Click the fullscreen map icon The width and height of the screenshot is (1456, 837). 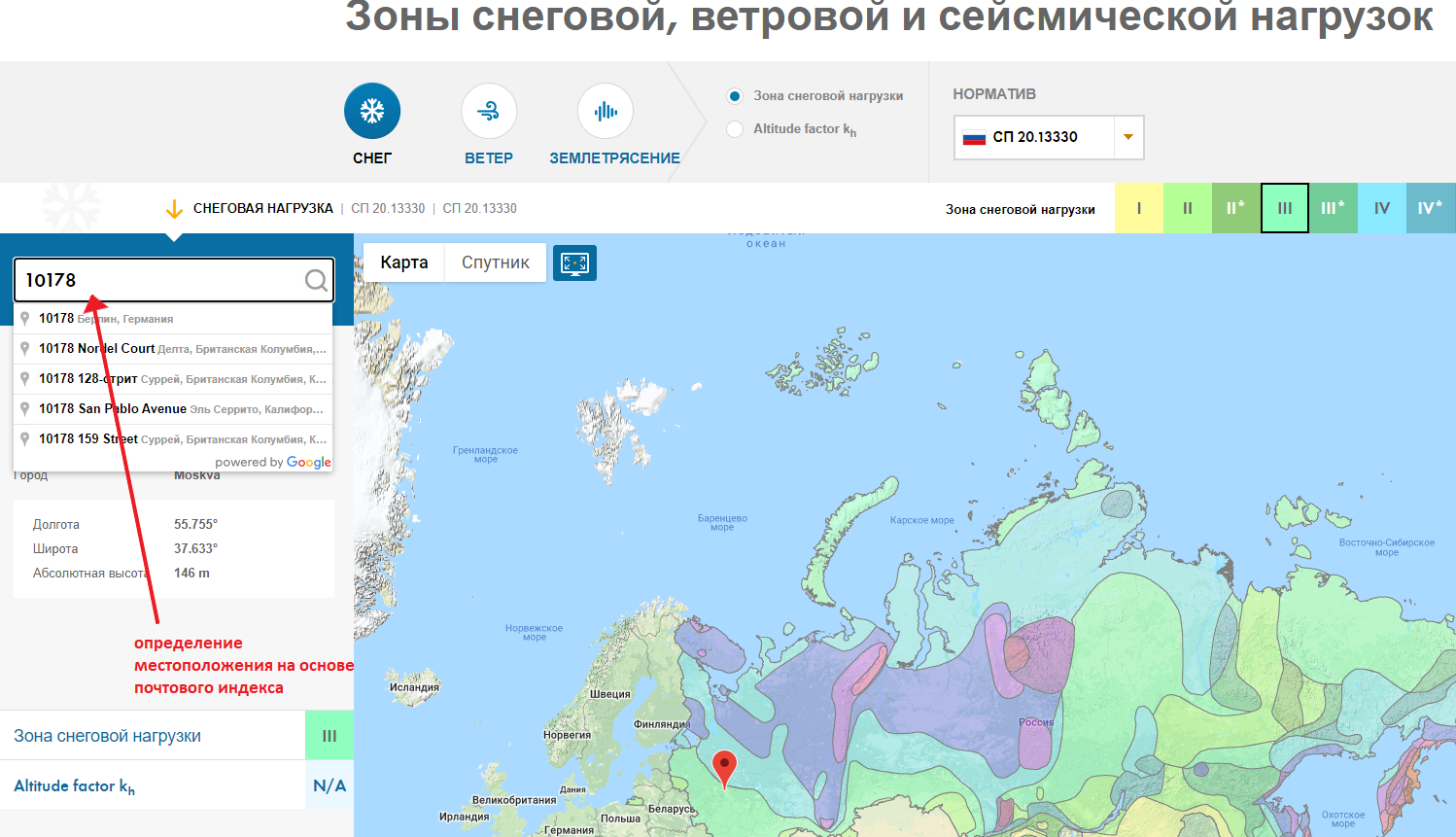[x=574, y=262]
